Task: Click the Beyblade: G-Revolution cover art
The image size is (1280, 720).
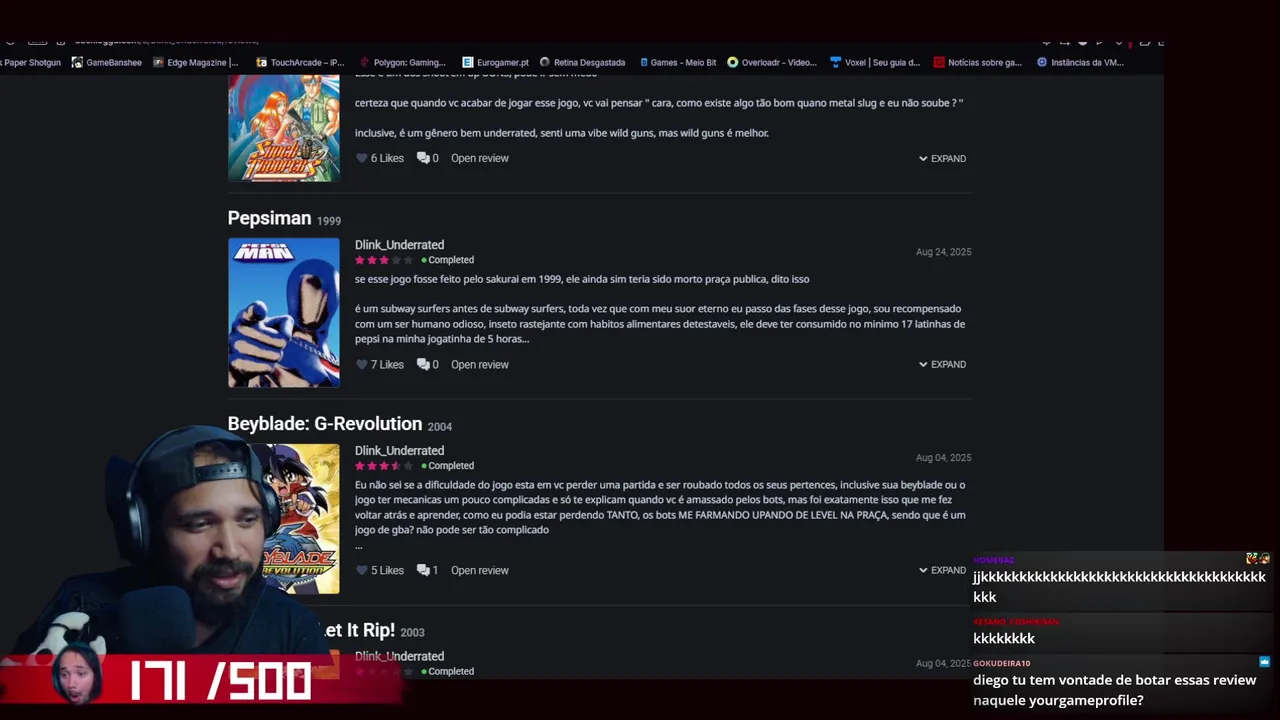Action: click(x=300, y=519)
